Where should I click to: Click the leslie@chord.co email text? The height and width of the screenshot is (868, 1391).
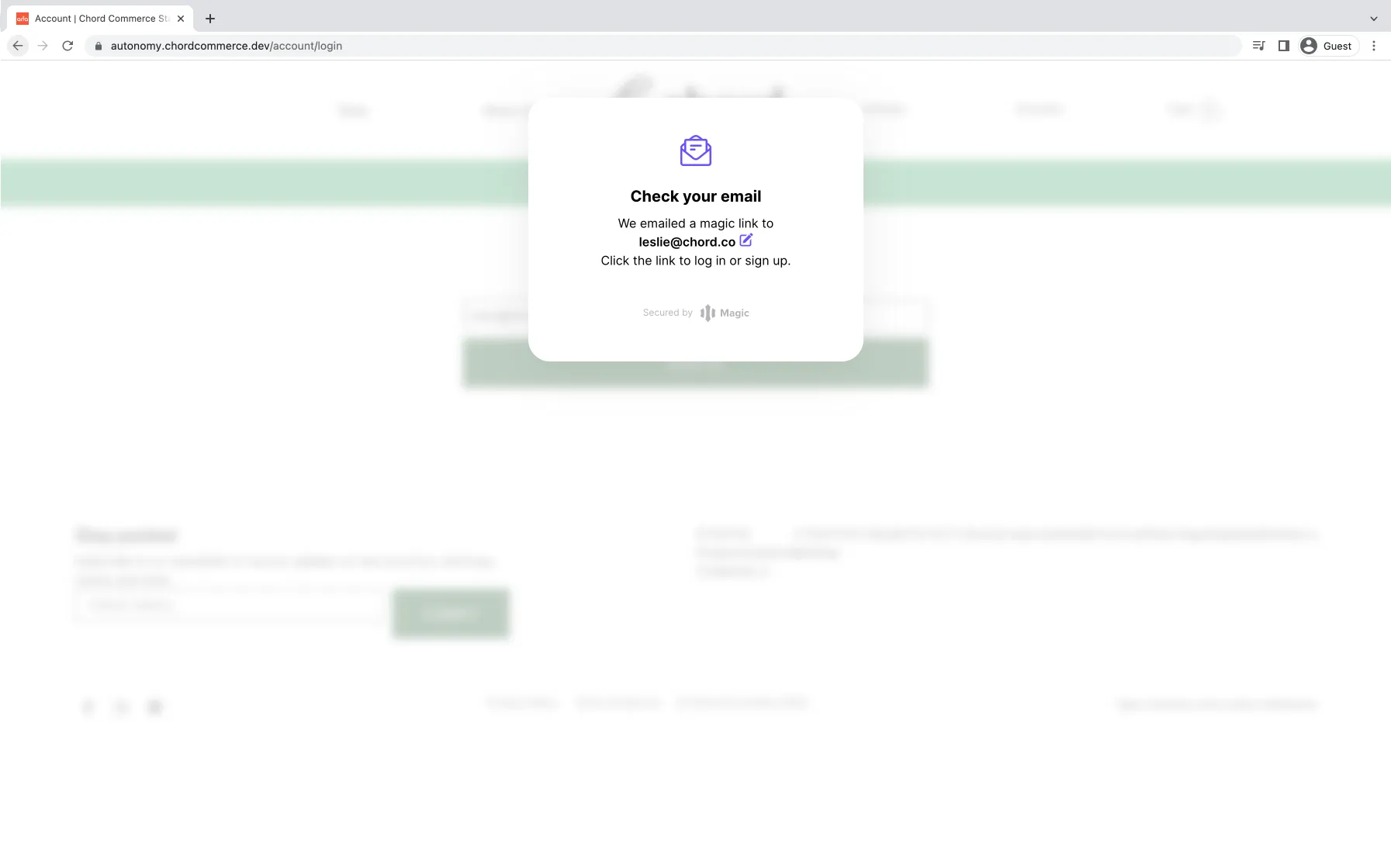pos(687,242)
